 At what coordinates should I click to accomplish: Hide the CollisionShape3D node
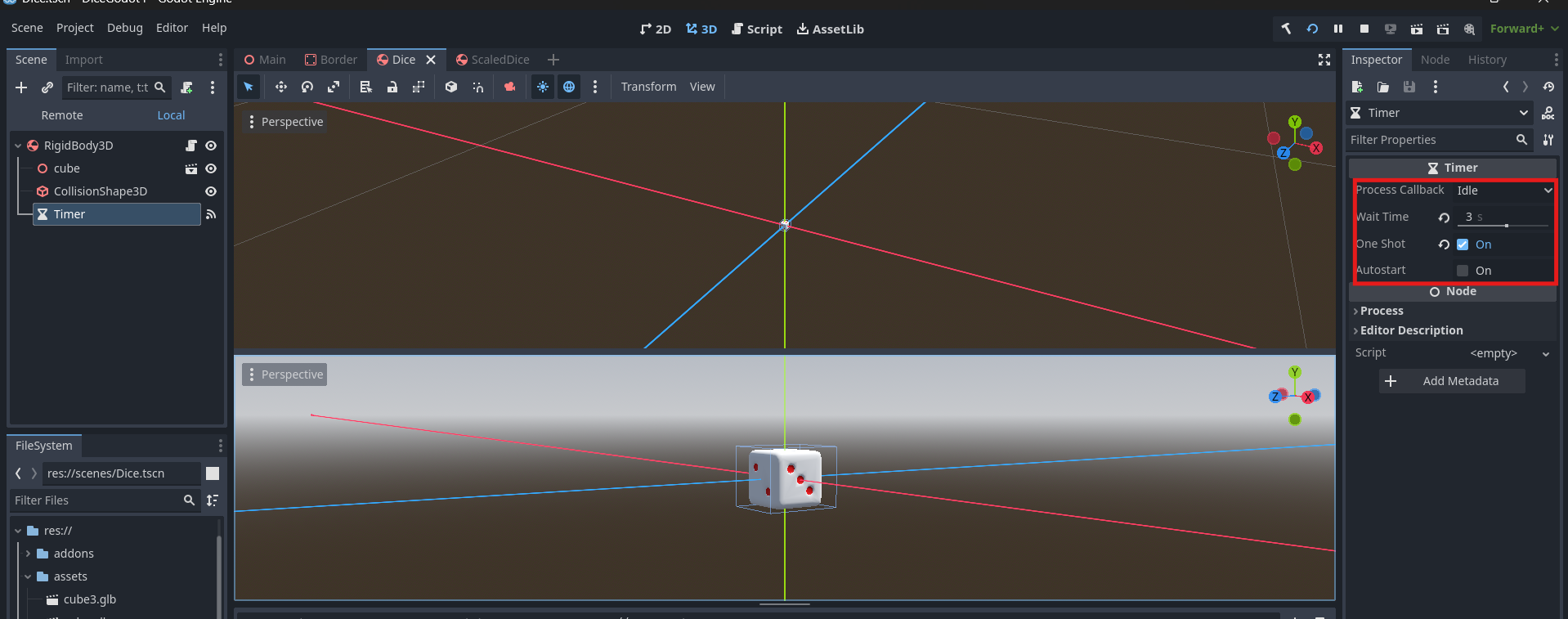coord(211,191)
